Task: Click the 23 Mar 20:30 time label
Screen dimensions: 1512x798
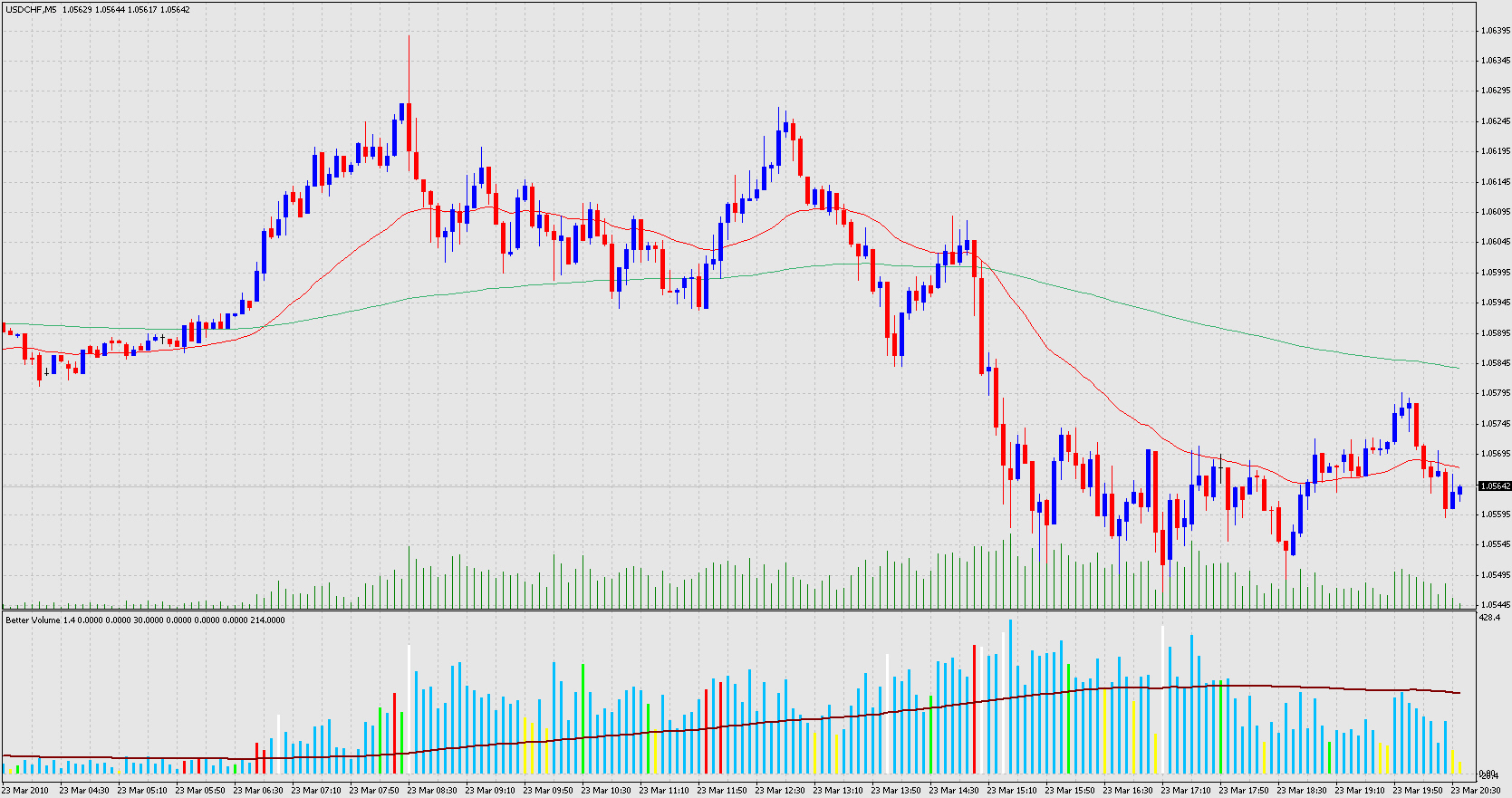Action: tap(1476, 791)
